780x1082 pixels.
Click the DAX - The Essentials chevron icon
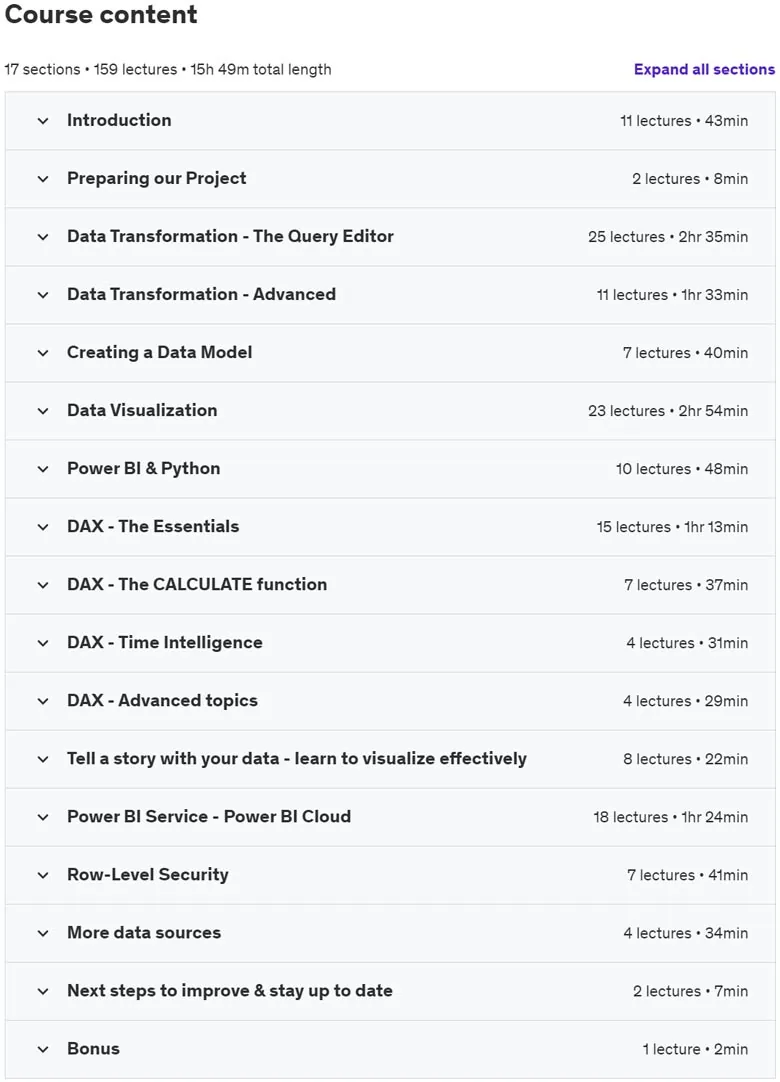coord(43,527)
